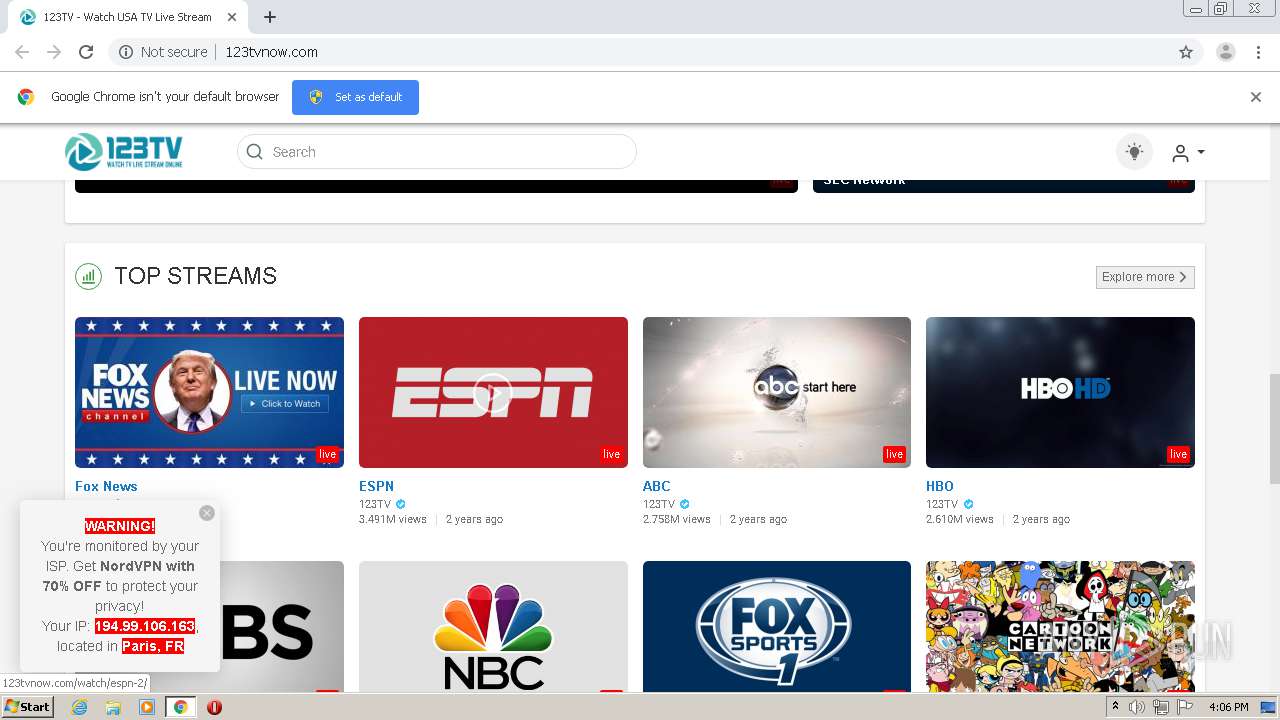The image size is (1280, 720).
Task: Click the network tray icon
Action: 1161,707
